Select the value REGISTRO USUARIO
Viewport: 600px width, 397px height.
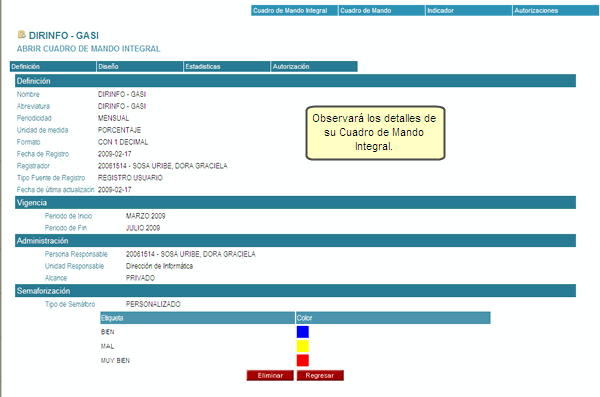(x=130, y=178)
